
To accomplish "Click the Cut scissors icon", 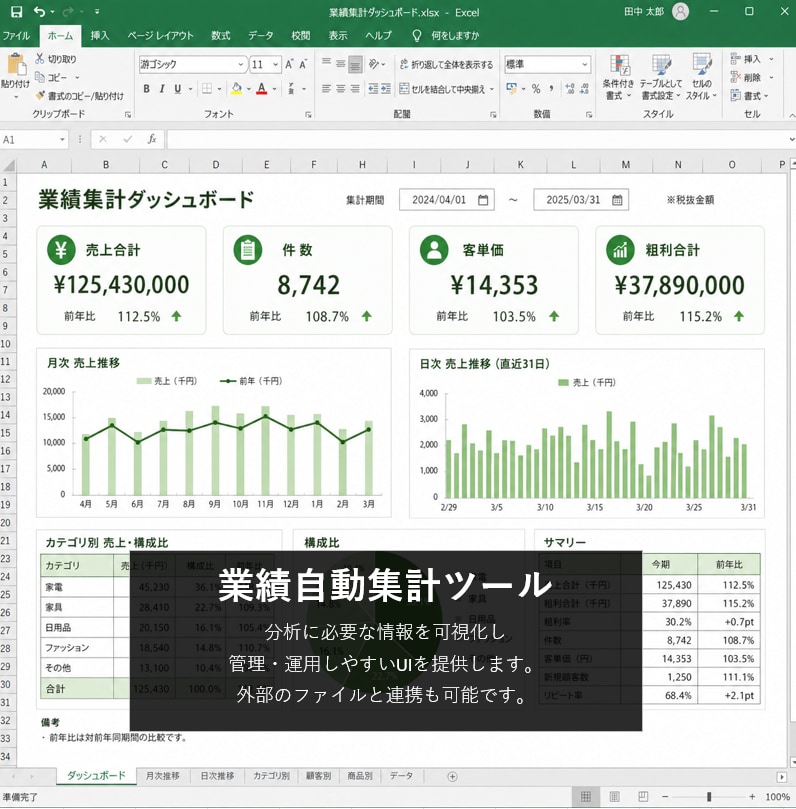I will [39, 58].
